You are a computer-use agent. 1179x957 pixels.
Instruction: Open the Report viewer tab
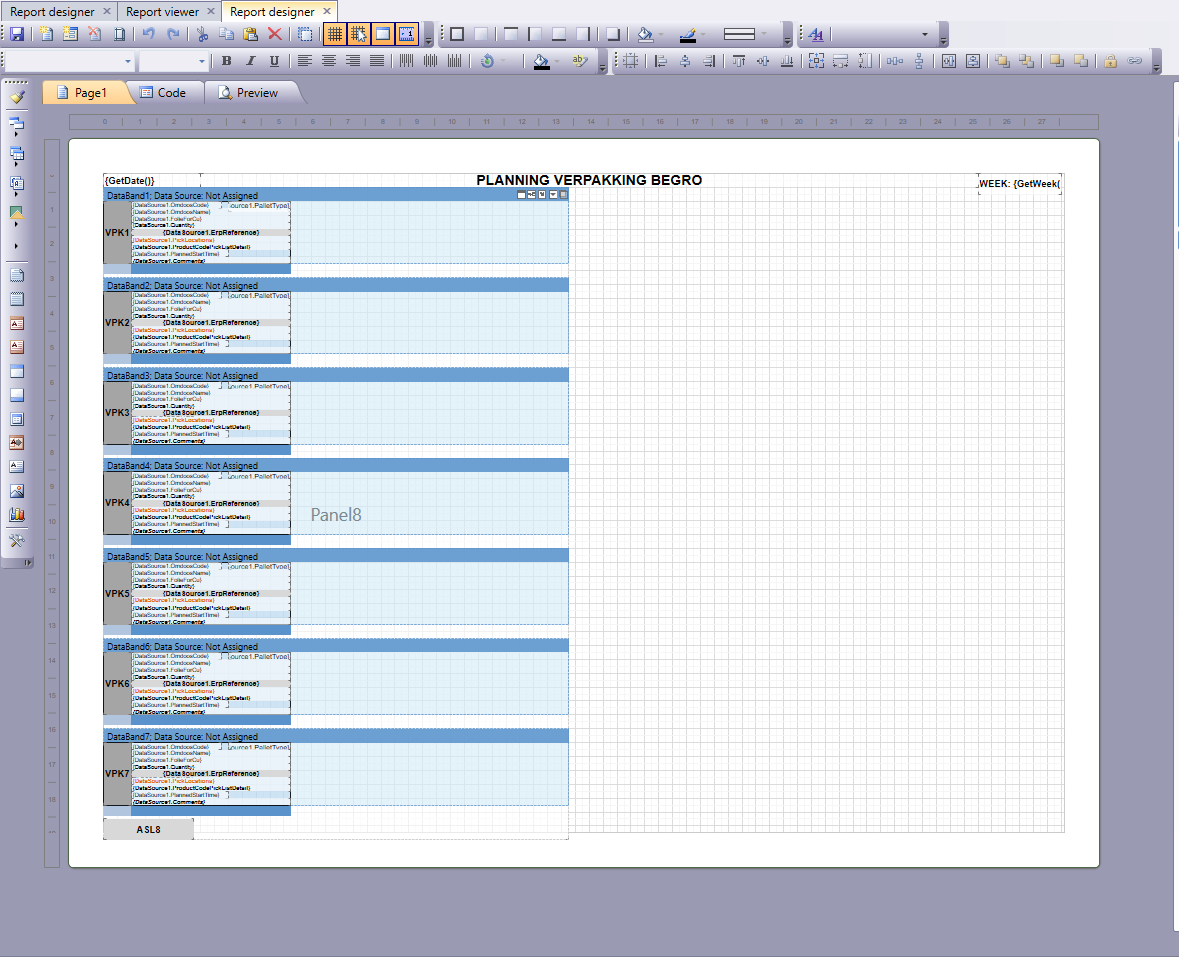pyautogui.click(x=162, y=11)
